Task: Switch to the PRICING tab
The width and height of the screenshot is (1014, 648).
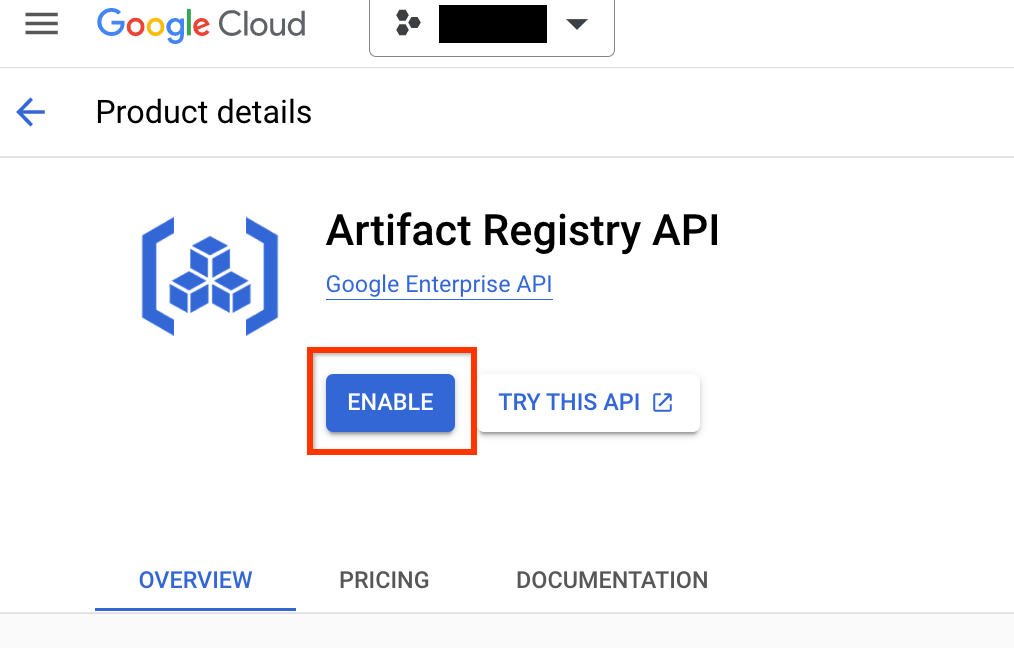Action: click(x=384, y=580)
